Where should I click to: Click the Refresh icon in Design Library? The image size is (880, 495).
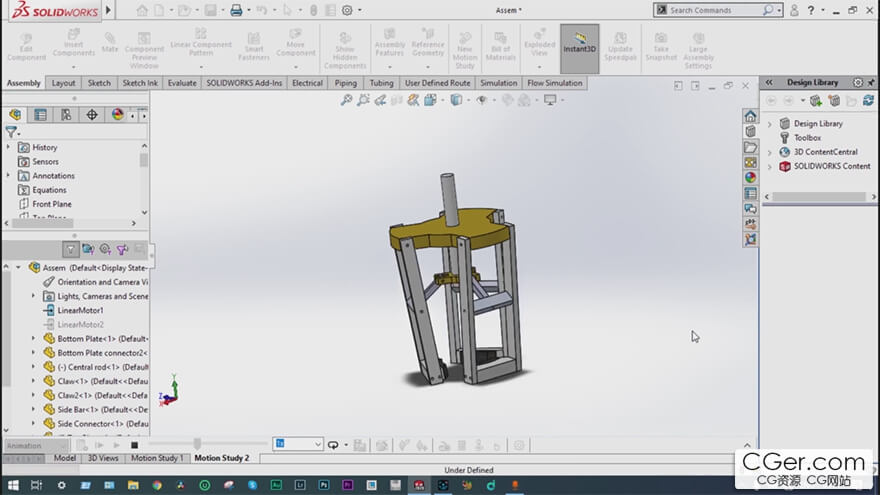click(x=868, y=100)
